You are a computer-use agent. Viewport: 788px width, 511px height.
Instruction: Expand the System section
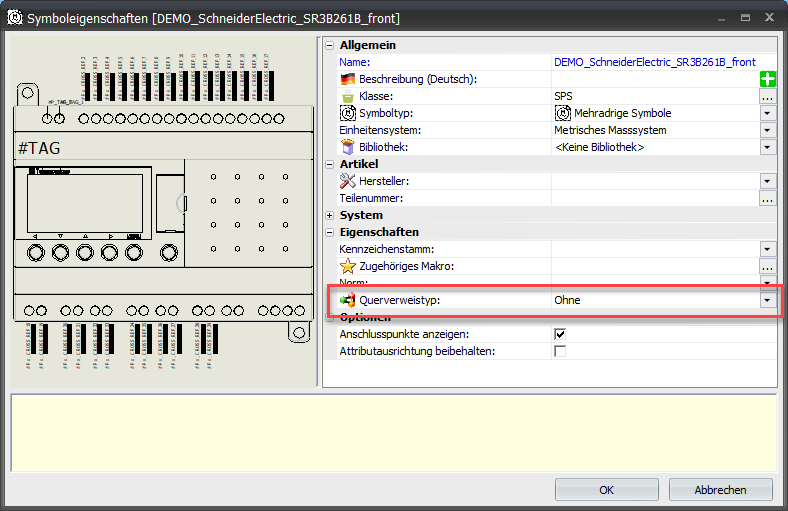point(330,215)
